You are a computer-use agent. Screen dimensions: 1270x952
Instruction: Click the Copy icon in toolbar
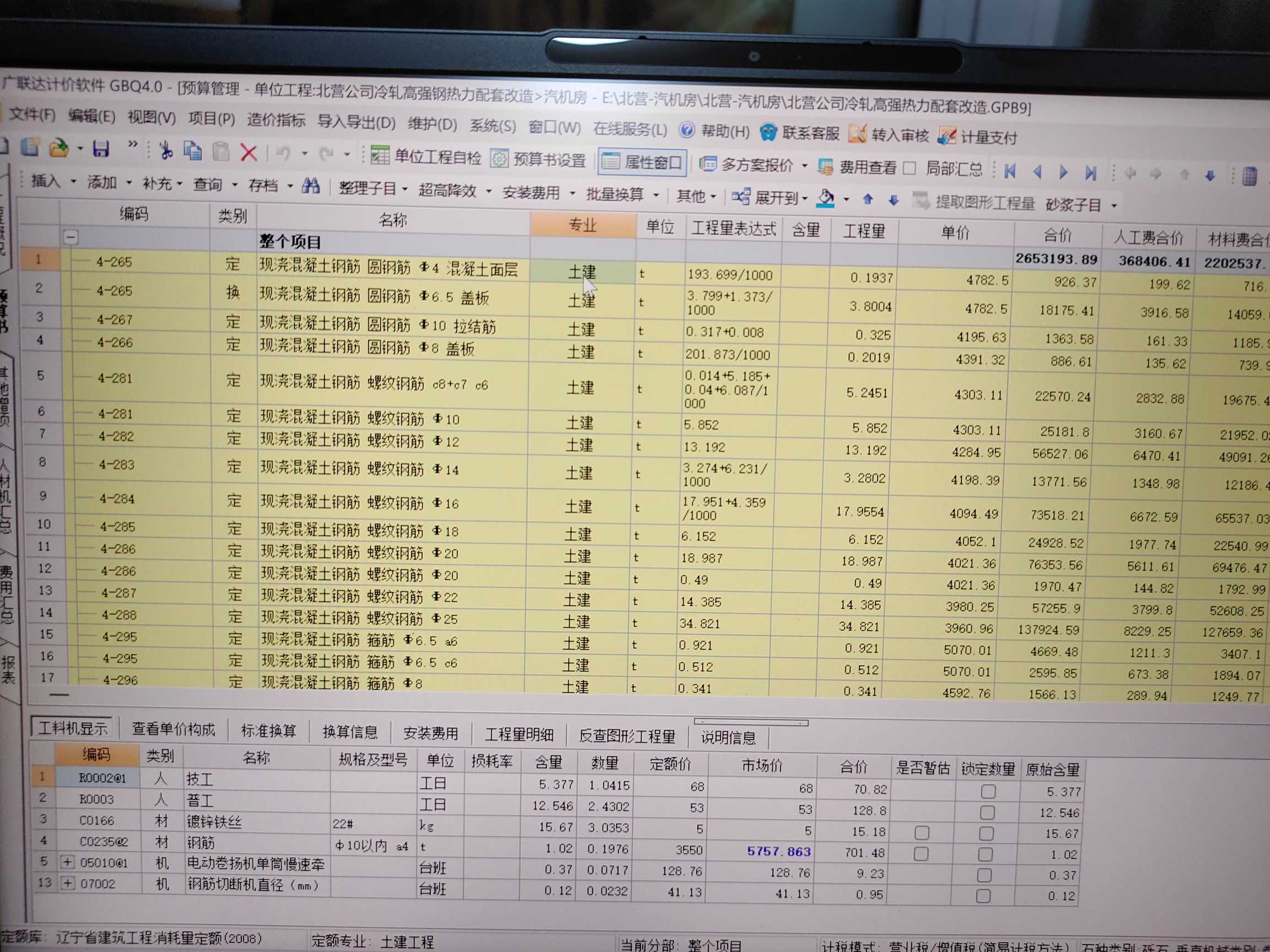tap(193, 151)
